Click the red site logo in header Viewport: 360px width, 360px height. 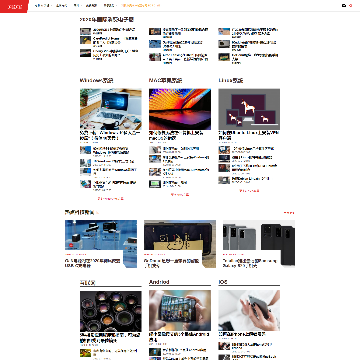coord(14,6)
